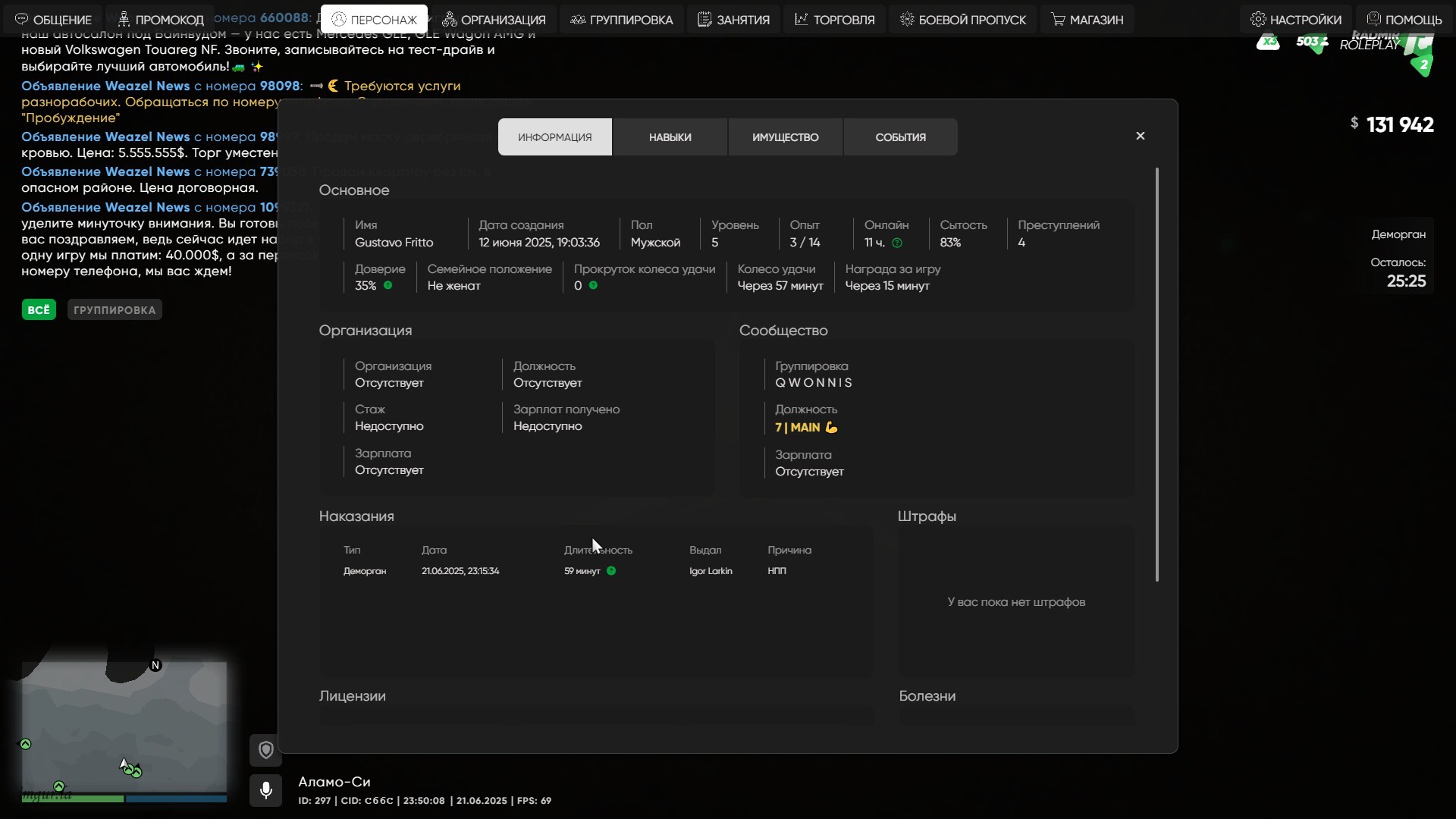Switch to ИНФОРМАЦИЯ tab
This screenshot has width=1456, height=819.
coord(555,137)
